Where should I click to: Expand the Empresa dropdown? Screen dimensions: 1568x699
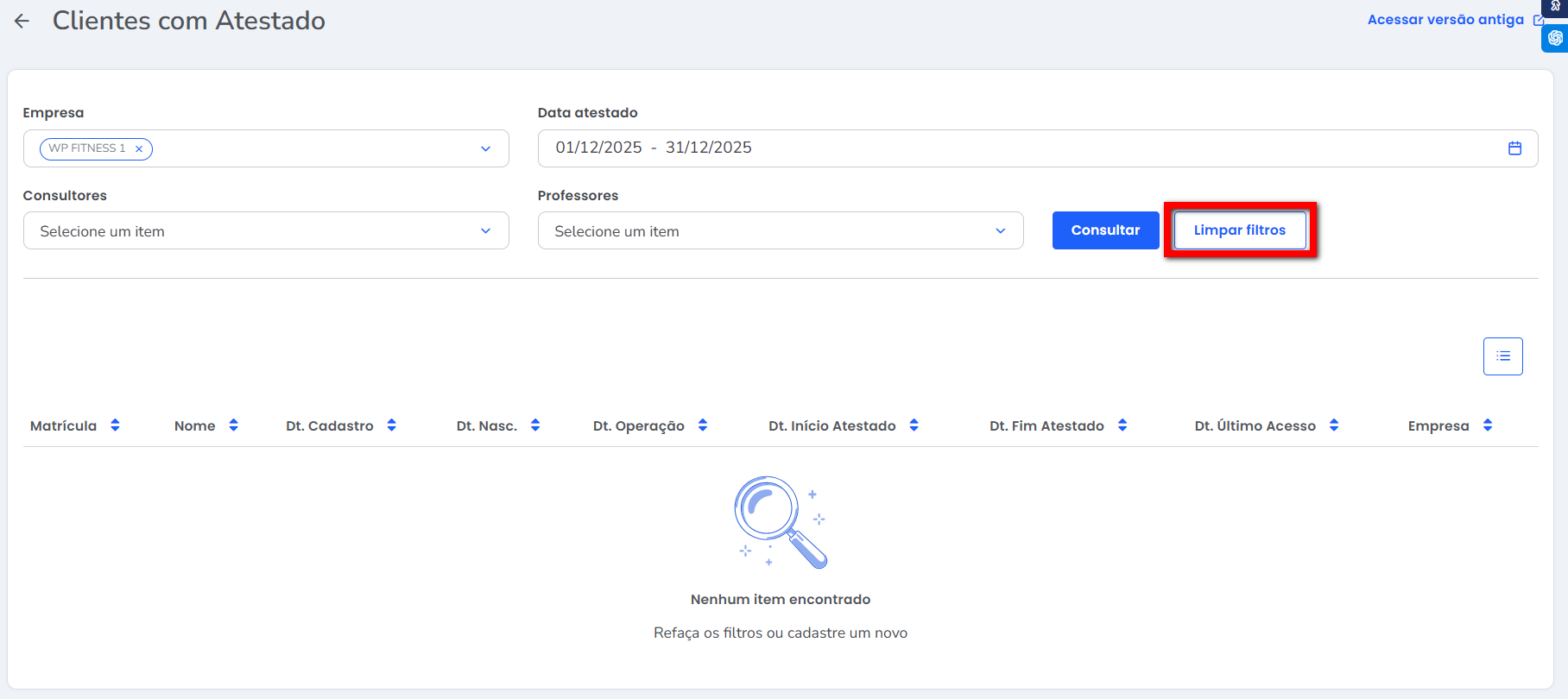coord(485,148)
